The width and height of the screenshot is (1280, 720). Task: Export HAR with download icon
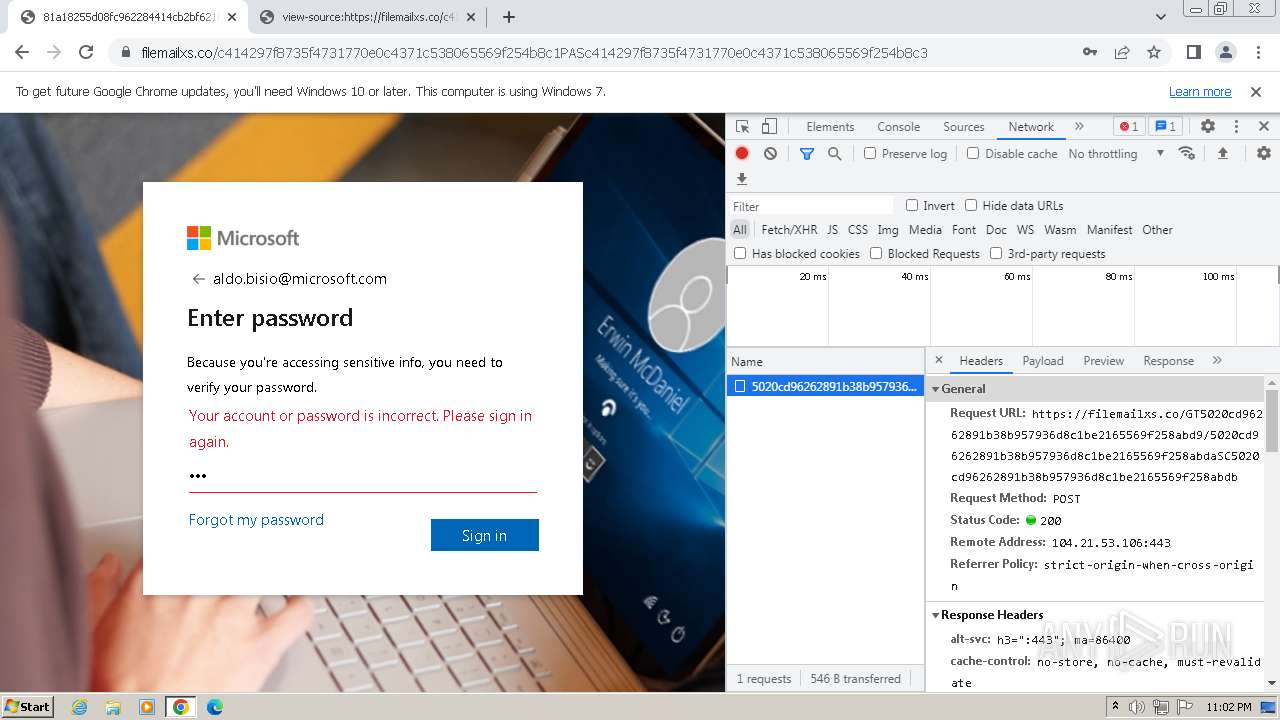(x=742, y=179)
